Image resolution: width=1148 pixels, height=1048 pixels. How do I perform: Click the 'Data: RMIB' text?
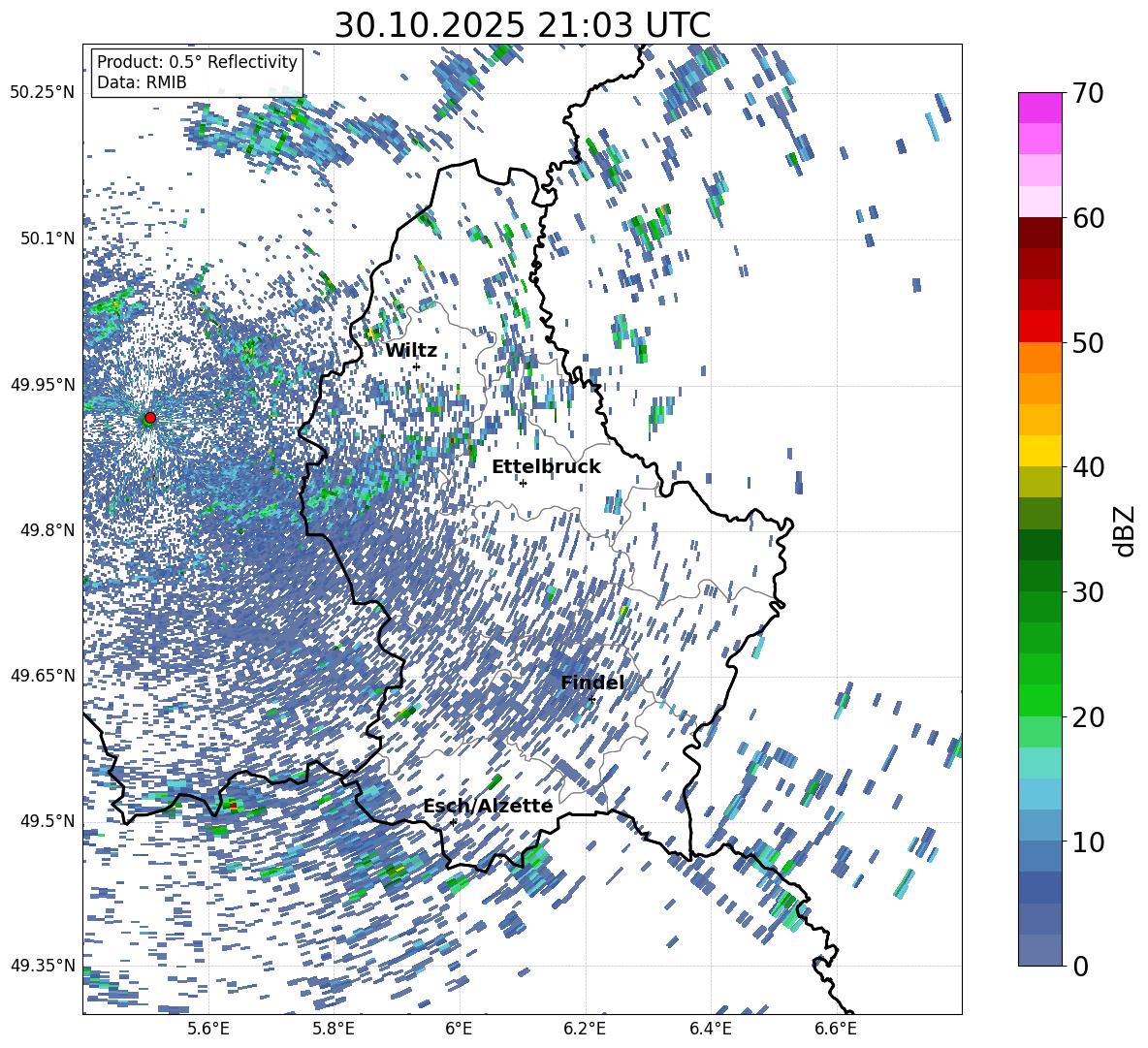point(142,82)
